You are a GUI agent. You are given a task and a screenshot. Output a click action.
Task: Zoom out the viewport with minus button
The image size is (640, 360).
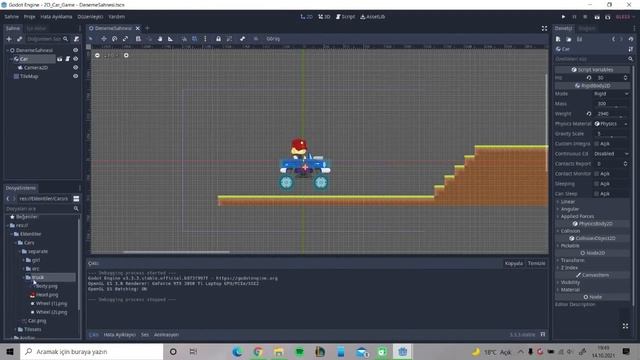pos(97,55)
